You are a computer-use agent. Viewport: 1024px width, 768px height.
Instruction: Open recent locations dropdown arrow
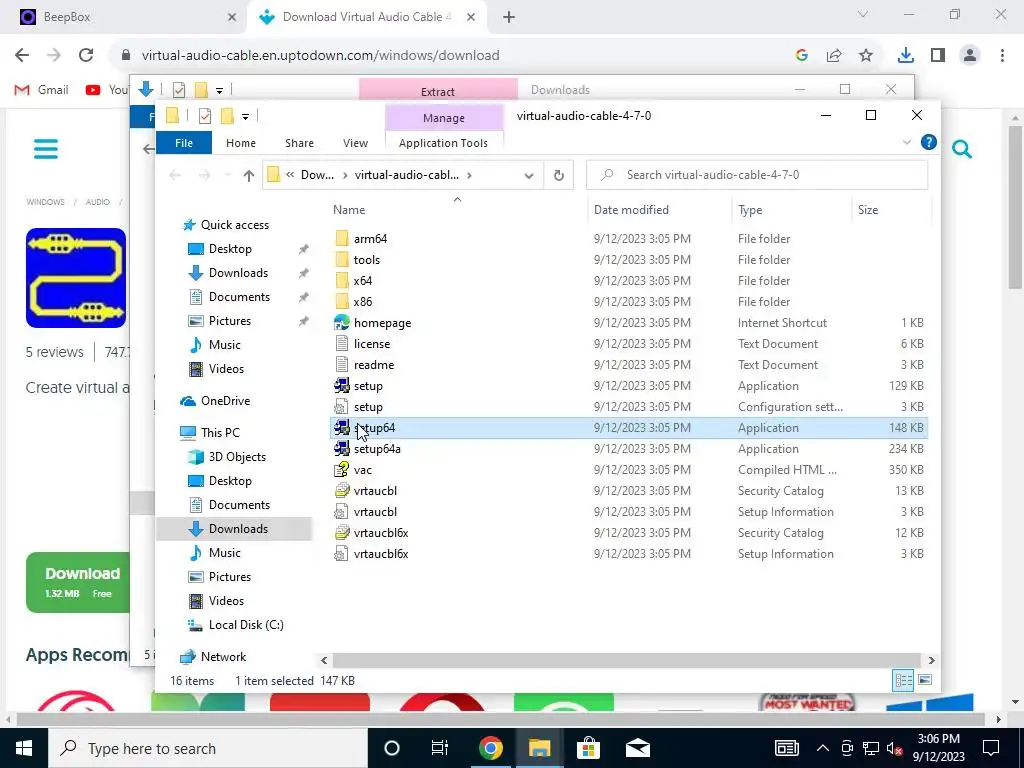(227, 175)
